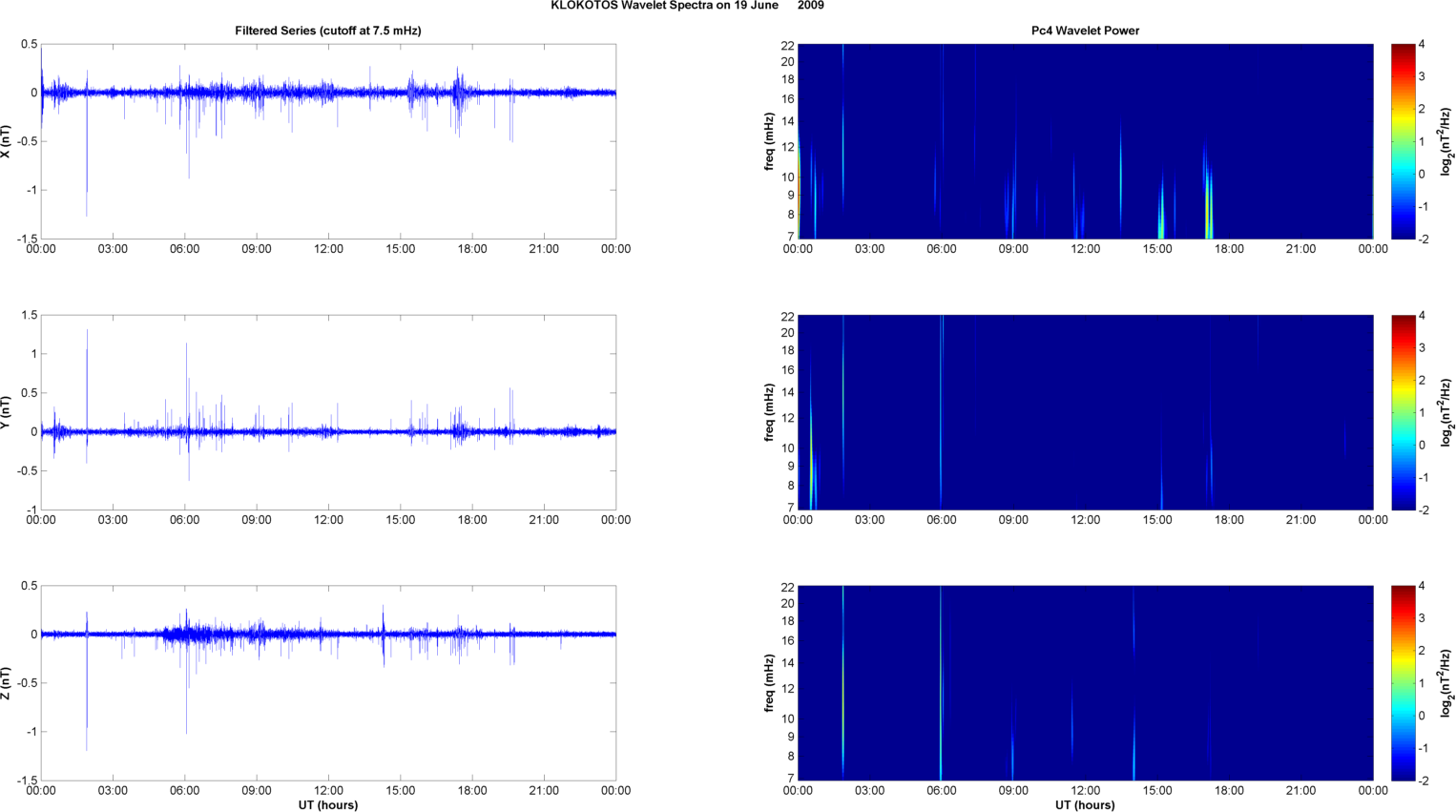This screenshot has width=1456, height=812.
Task: Click the top wavelet panel's colorbar
Action: (1403, 141)
